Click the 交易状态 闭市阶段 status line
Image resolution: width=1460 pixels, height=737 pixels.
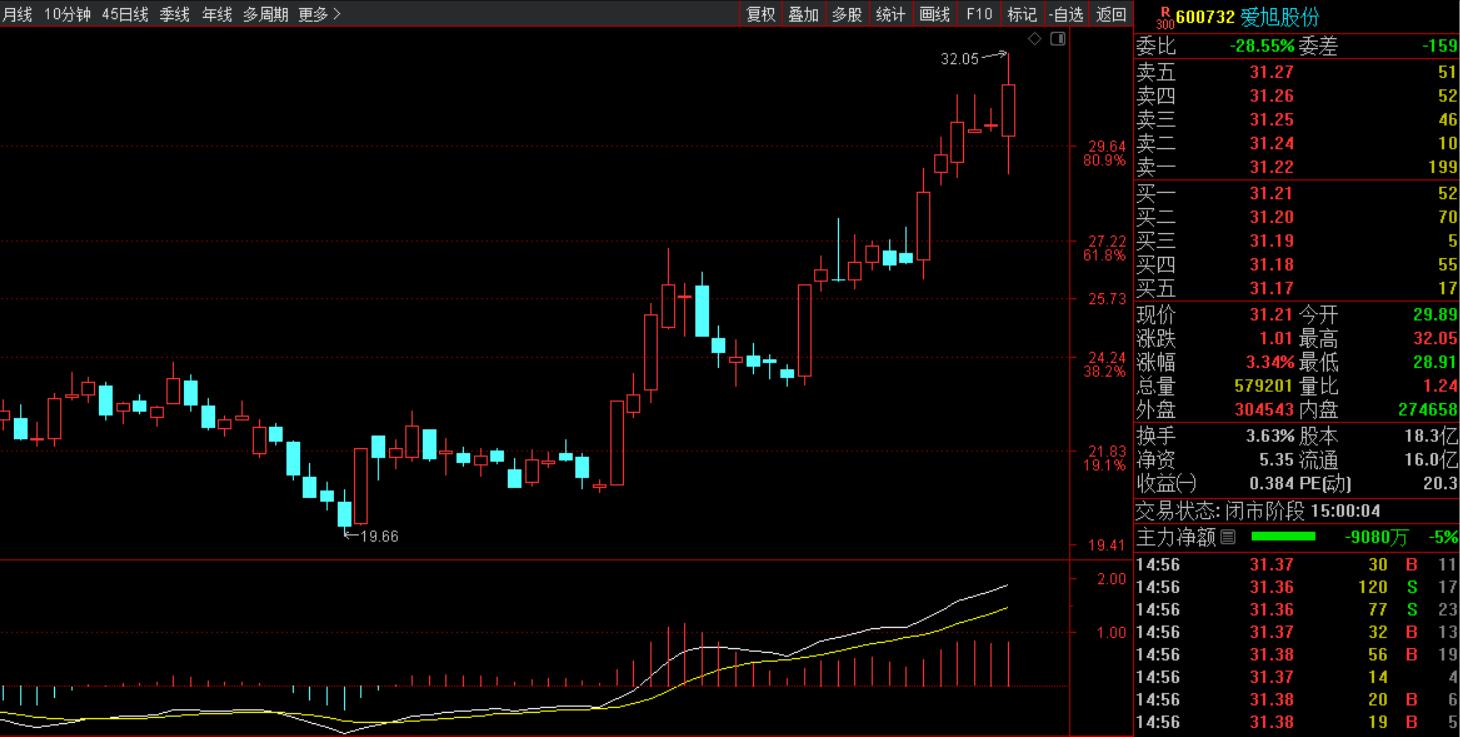1259,511
